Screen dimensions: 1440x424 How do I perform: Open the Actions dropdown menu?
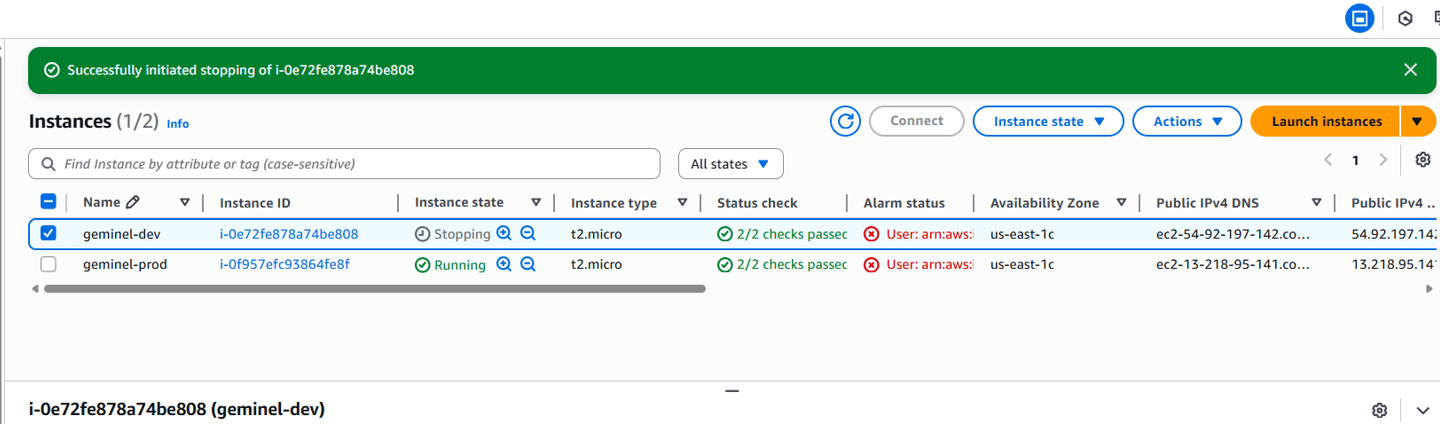[1187, 121]
